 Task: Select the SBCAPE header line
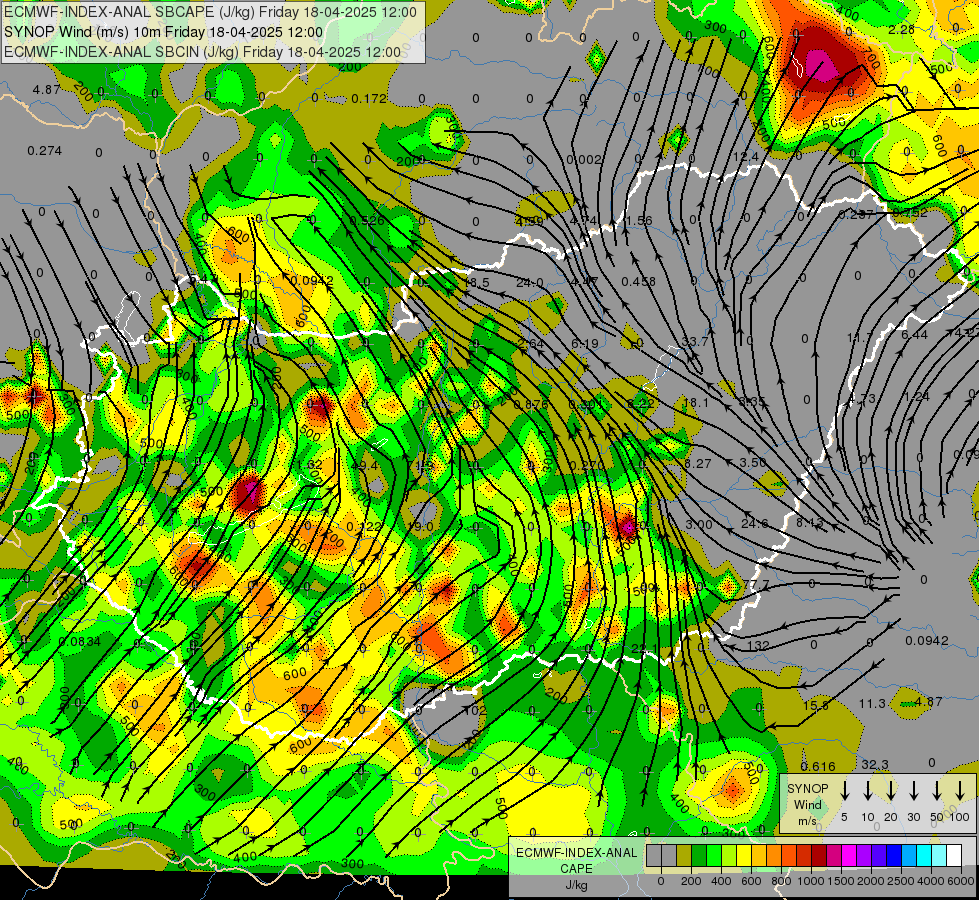pyautogui.click(x=210, y=12)
